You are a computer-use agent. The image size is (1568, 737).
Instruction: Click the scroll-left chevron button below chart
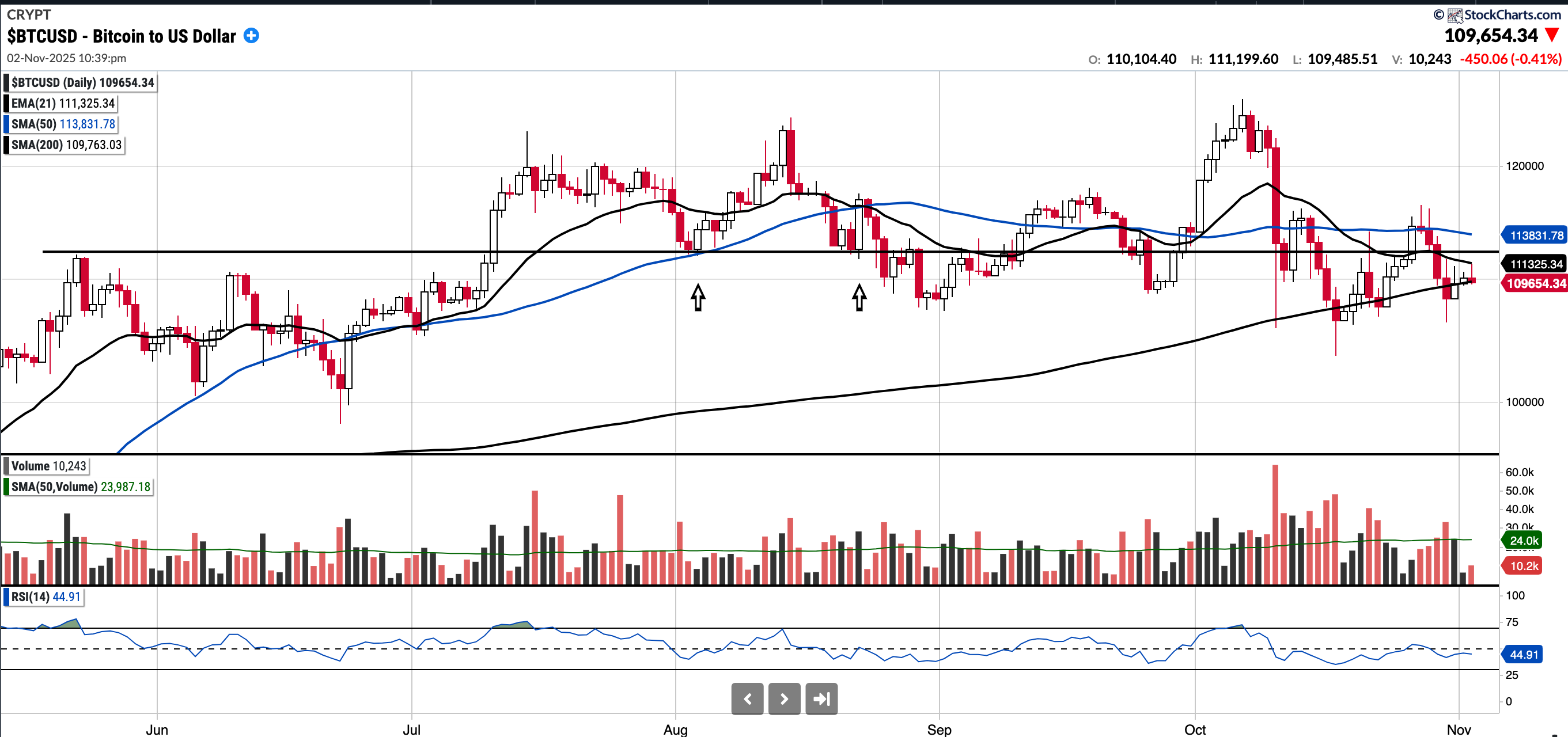click(747, 698)
